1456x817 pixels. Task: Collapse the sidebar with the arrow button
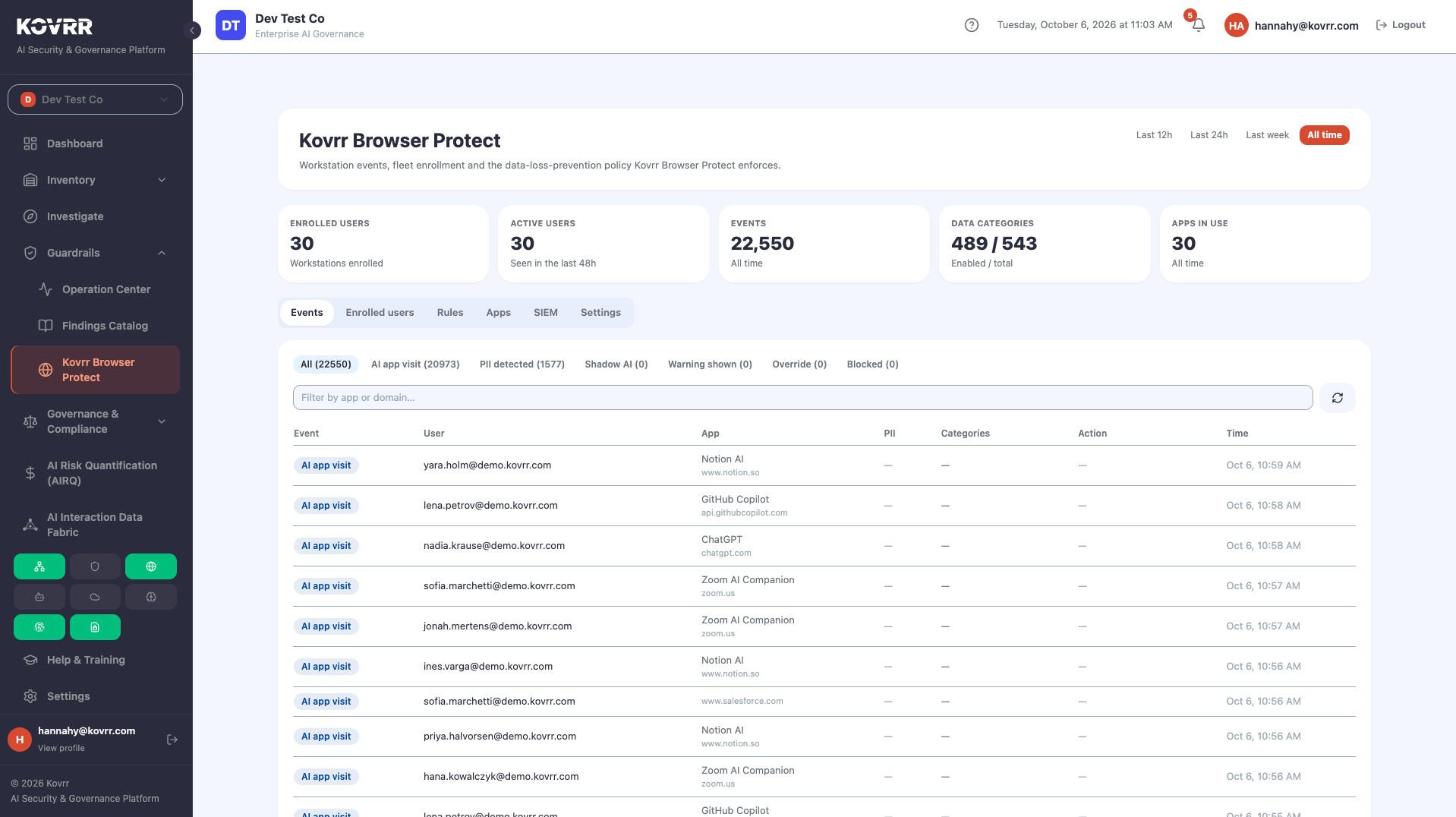(x=192, y=30)
